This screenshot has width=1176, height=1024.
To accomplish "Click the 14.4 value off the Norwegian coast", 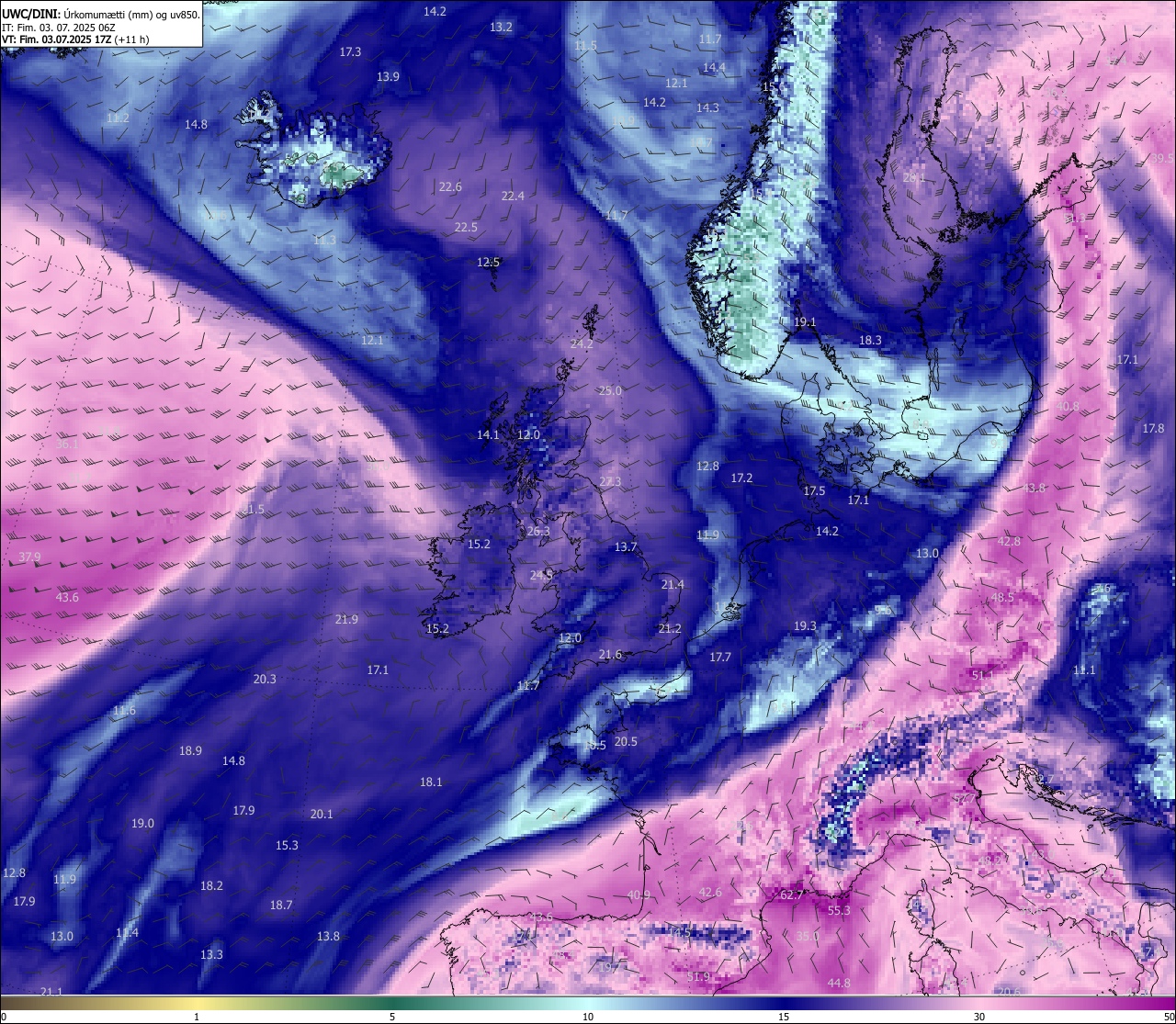I will point(714,68).
